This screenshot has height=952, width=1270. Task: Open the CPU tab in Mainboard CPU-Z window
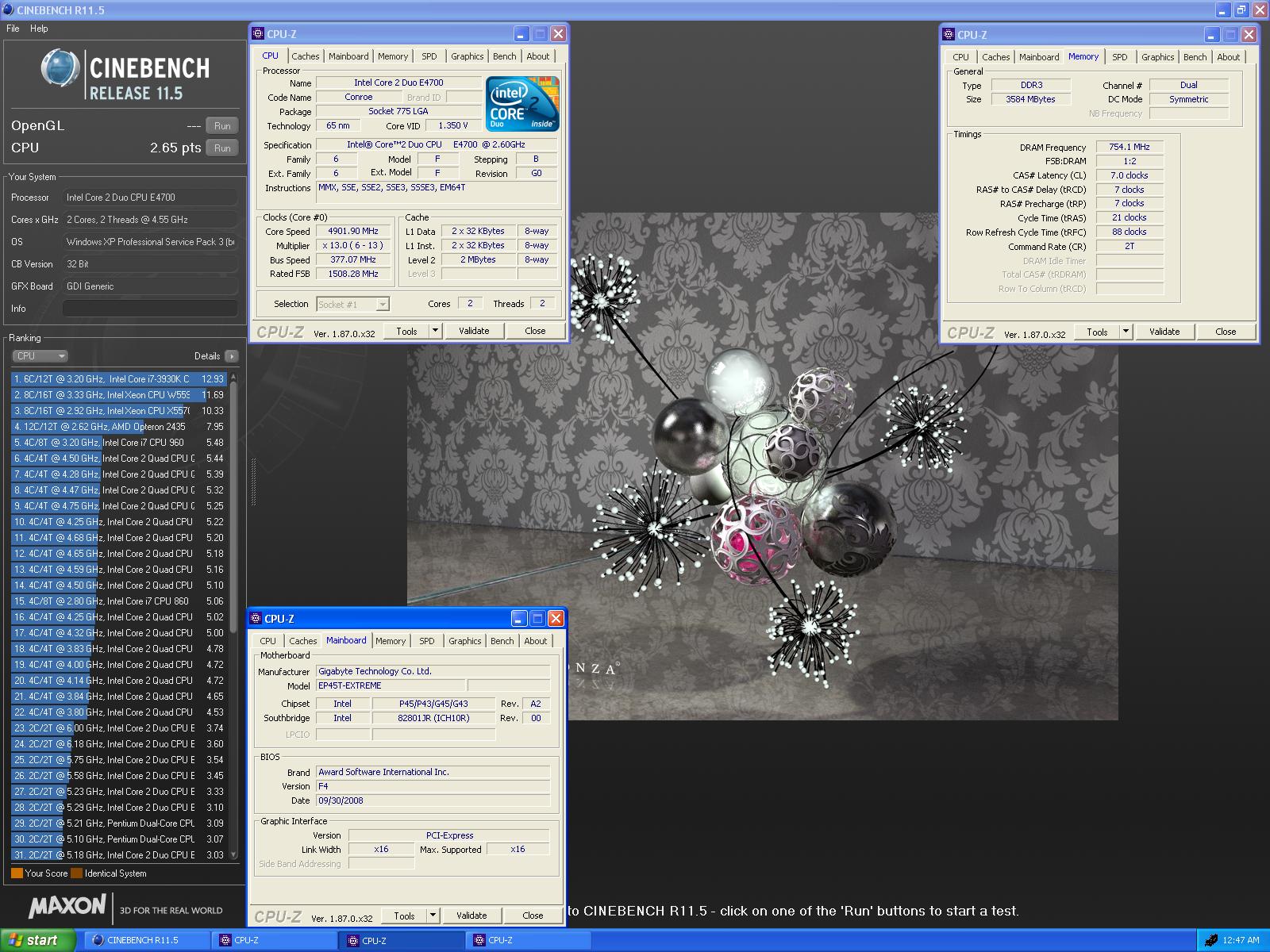[x=268, y=641]
